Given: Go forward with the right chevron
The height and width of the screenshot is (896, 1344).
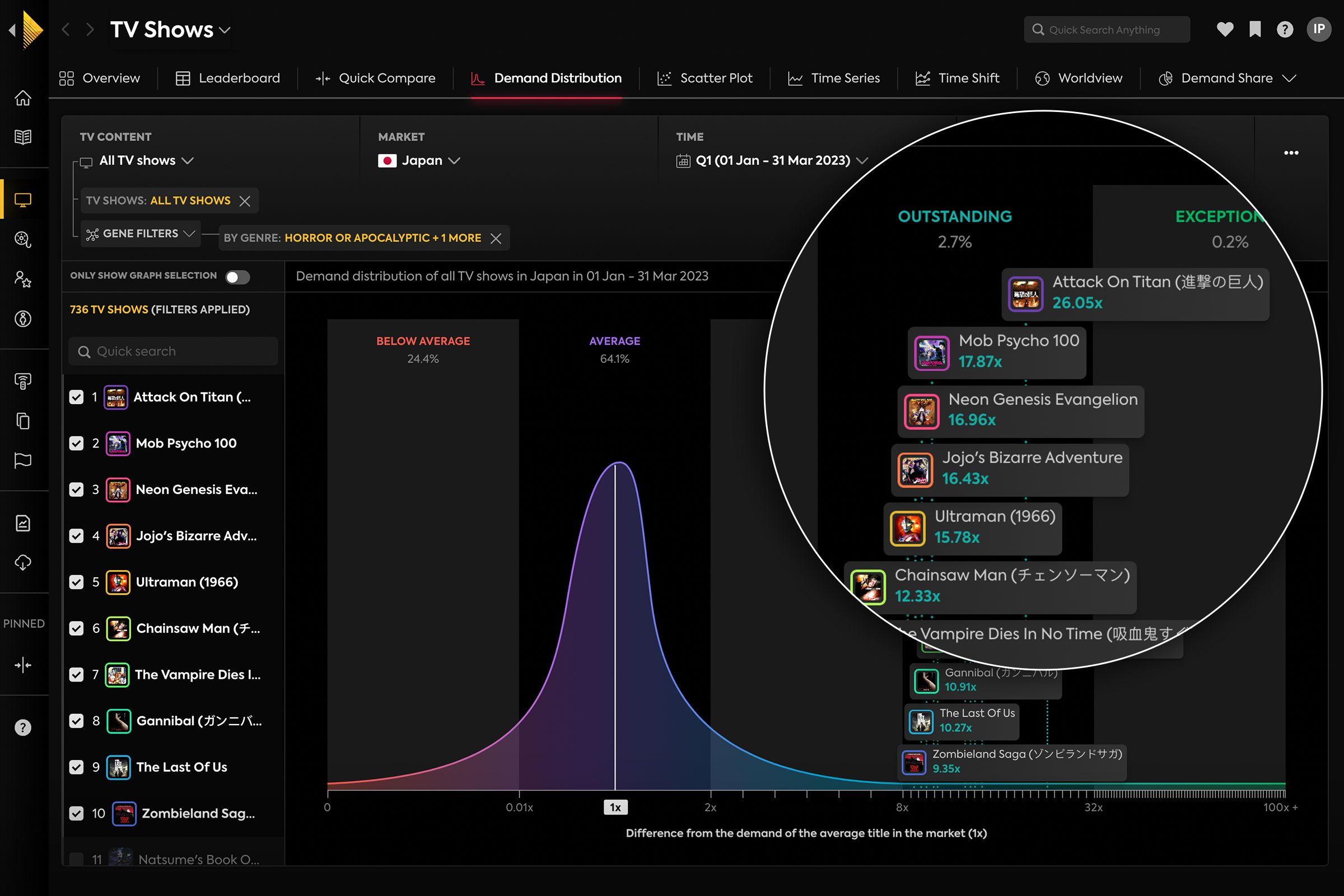Looking at the screenshot, I should [90, 29].
